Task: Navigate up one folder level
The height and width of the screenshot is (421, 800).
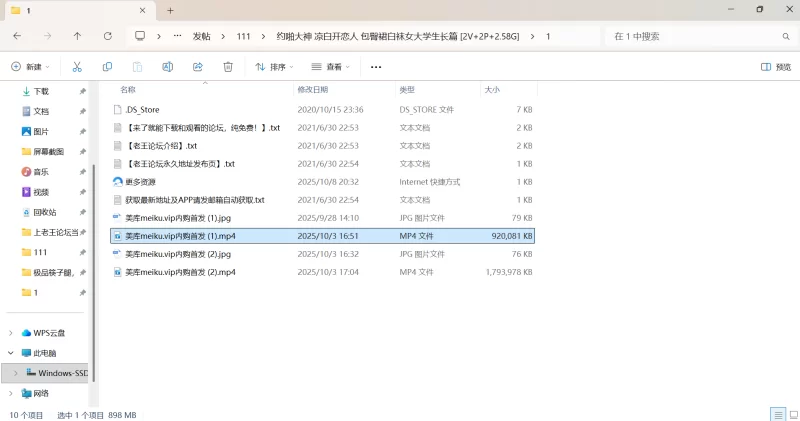Action: point(78,36)
